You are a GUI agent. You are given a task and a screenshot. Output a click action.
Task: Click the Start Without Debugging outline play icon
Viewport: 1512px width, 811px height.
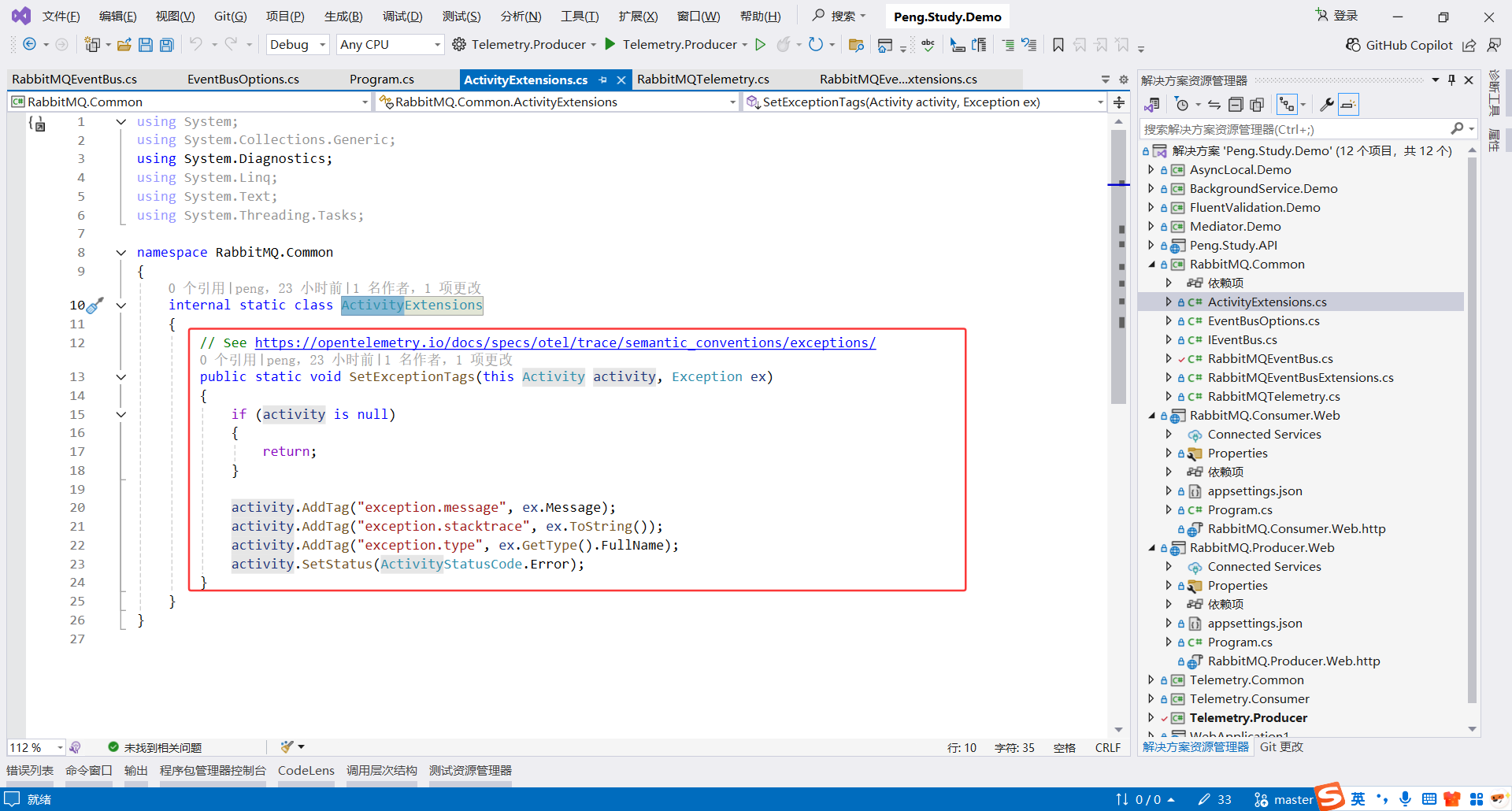(x=761, y=45)
